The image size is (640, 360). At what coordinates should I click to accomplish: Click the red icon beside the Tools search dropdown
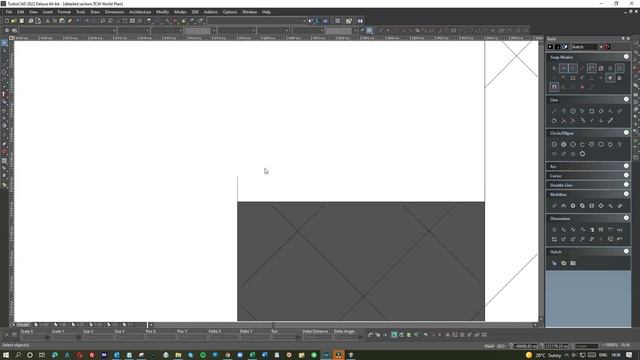[x=608, y=47]
